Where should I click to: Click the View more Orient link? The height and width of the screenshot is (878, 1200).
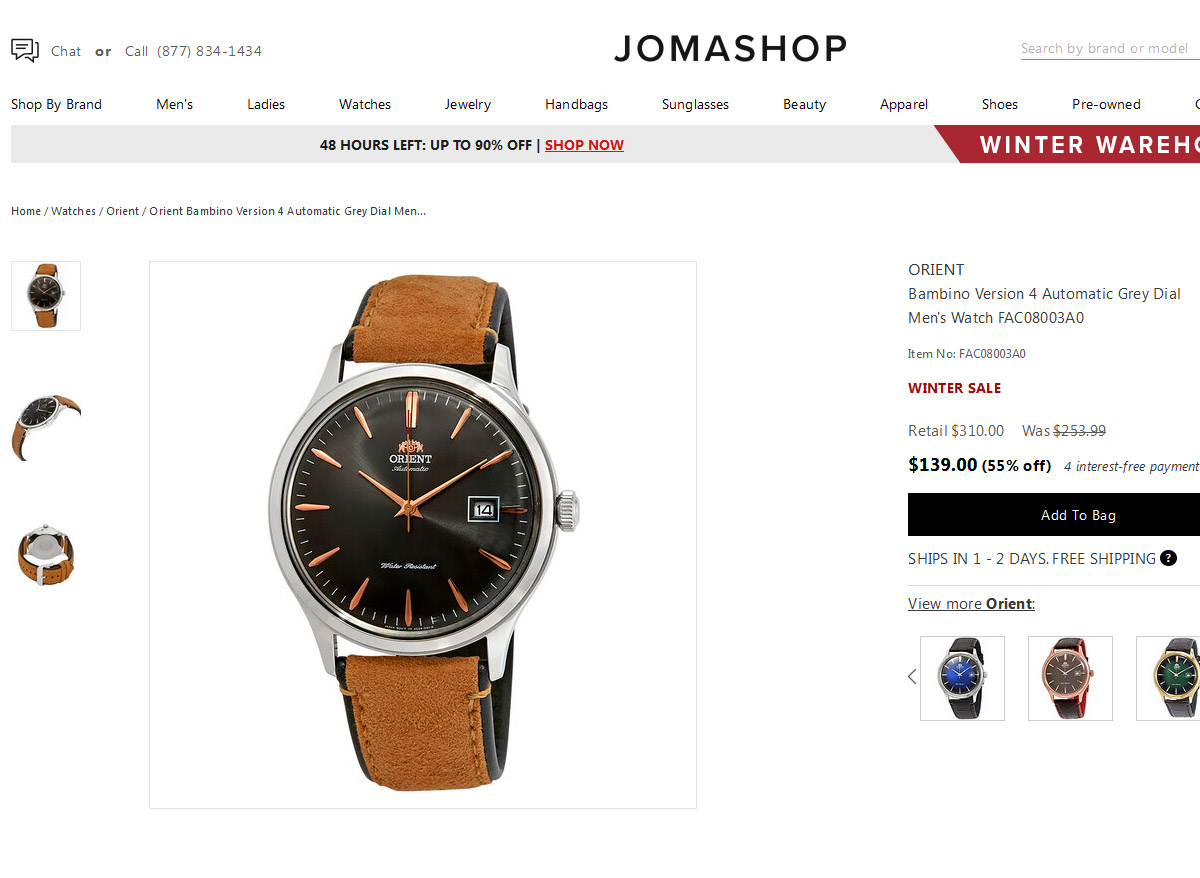971,604
